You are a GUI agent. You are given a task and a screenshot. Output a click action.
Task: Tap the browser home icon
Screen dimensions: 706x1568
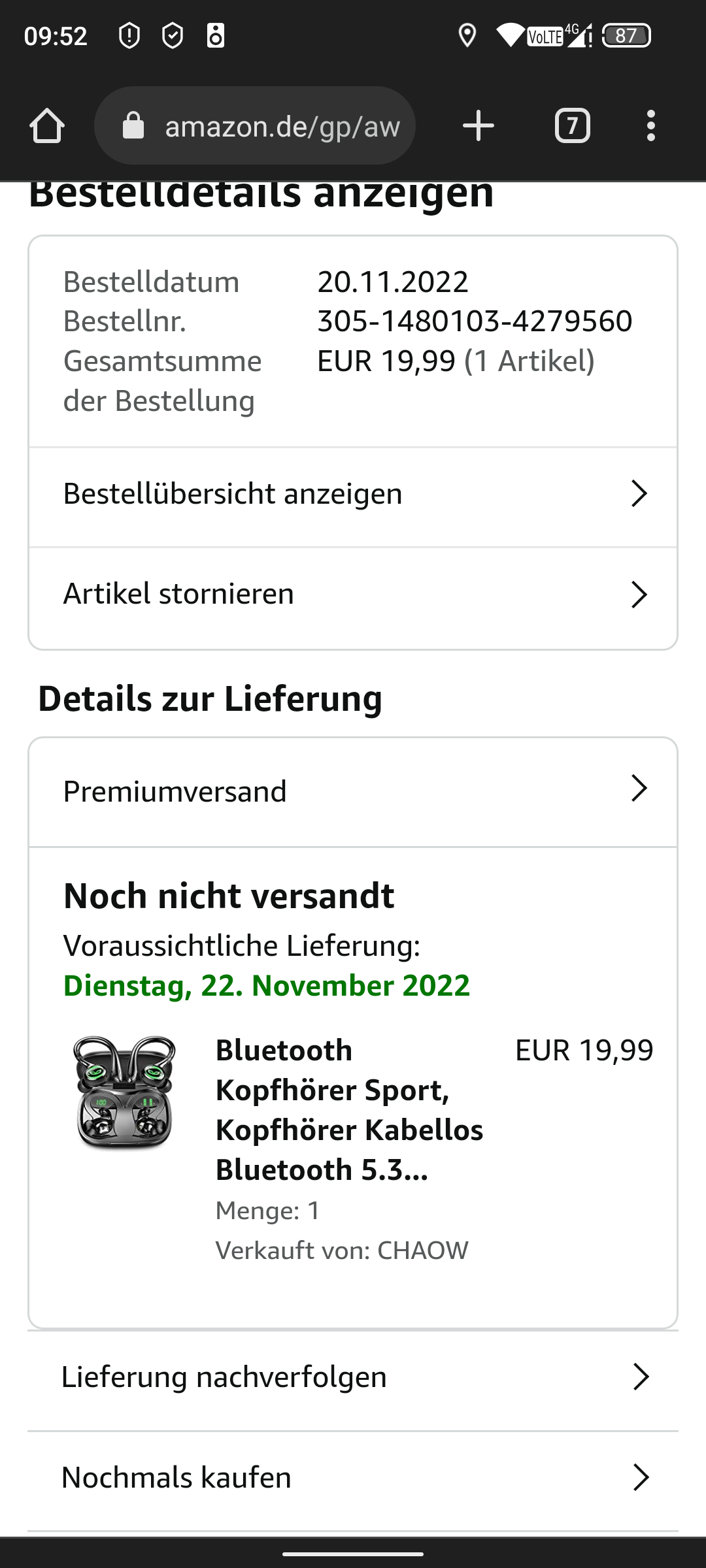(47, 125)
